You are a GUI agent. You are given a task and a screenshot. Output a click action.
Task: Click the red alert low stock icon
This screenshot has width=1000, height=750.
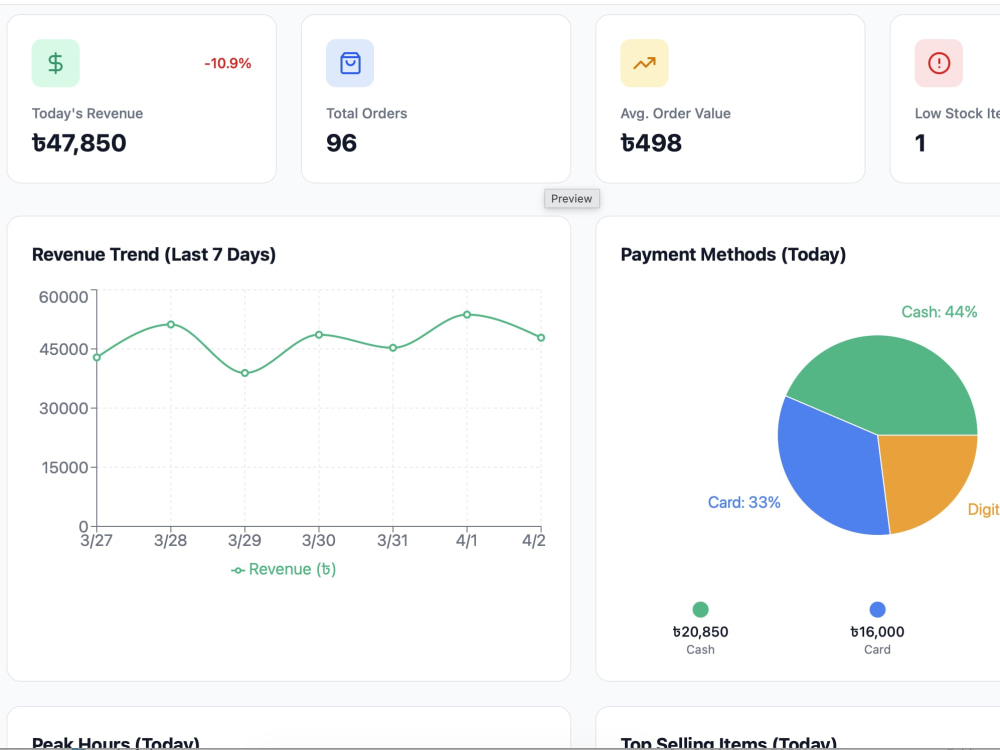tap(939, 63)
